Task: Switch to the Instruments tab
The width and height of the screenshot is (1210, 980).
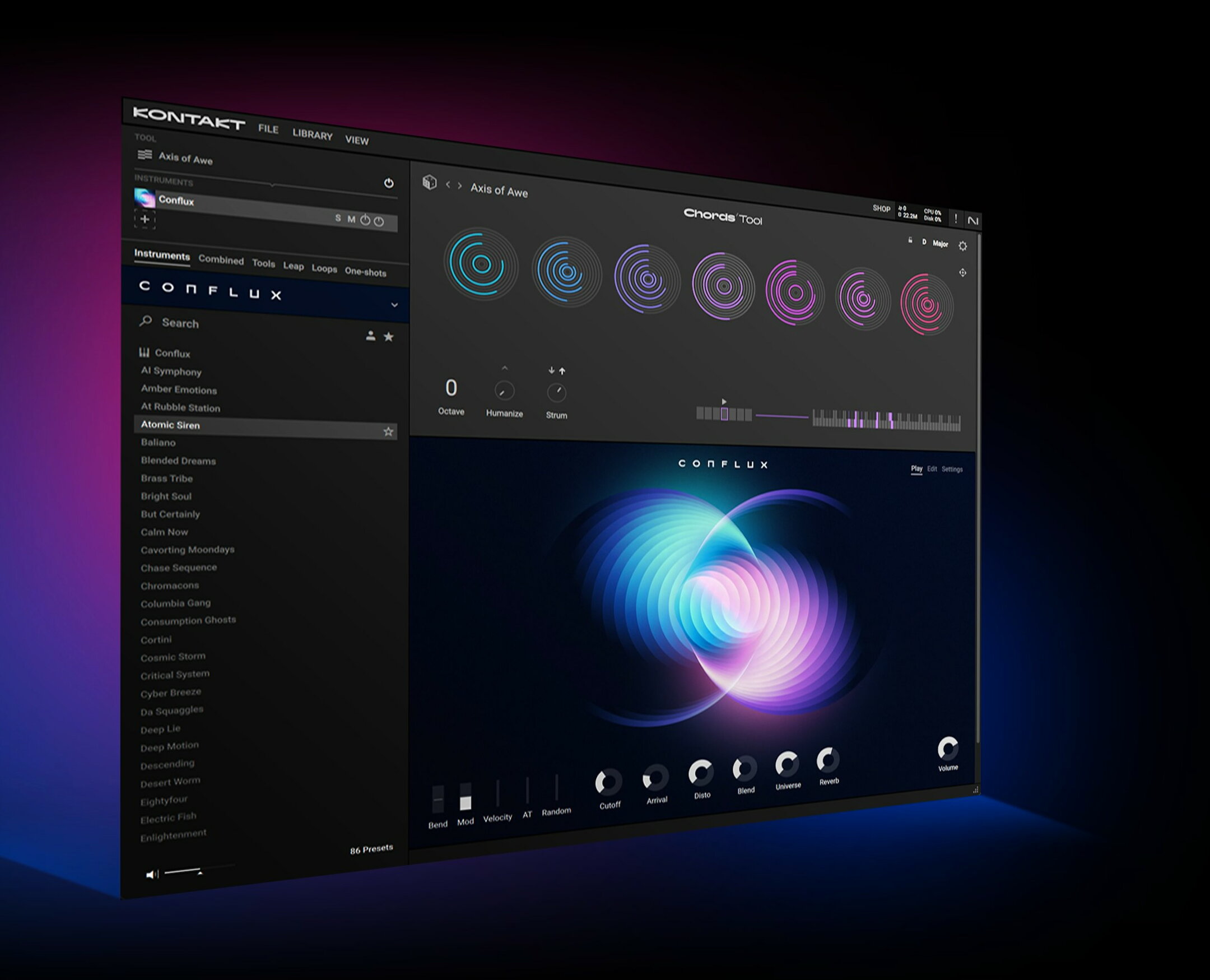Action: pyautogui.click(x=162, y=255)
